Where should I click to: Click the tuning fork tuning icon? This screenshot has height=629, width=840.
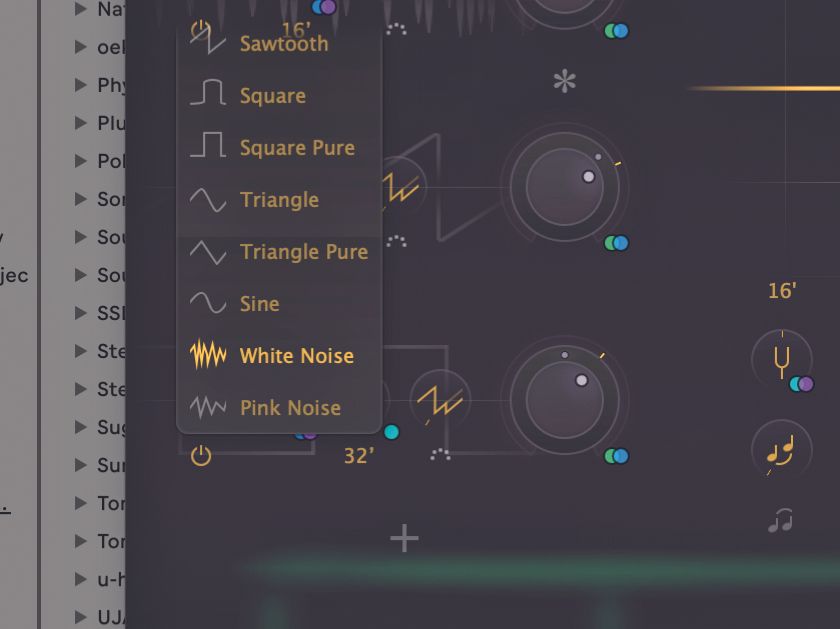pos(783,360)
